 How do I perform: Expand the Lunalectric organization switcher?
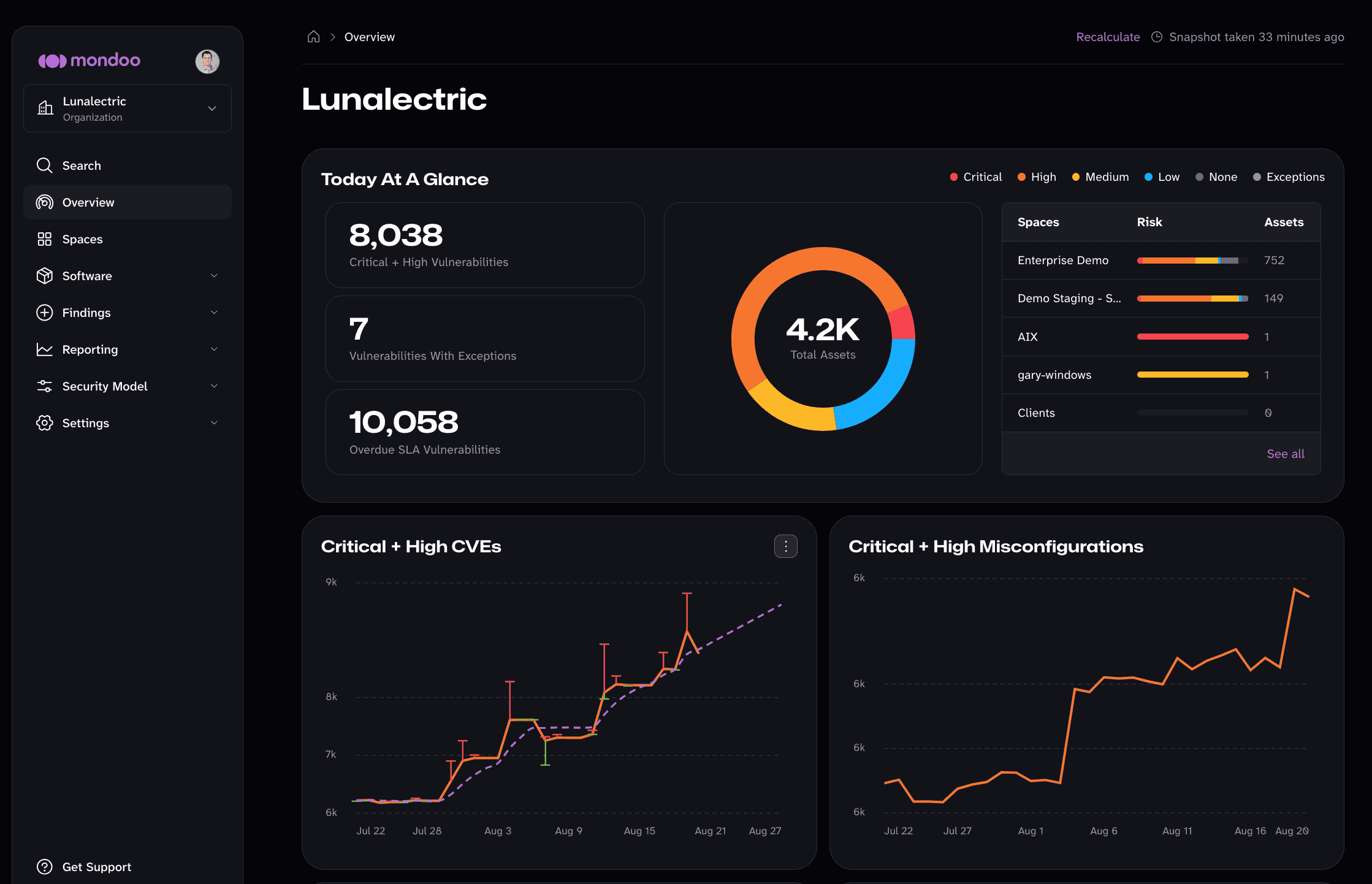pyautogui.click(x=128, y=108)
